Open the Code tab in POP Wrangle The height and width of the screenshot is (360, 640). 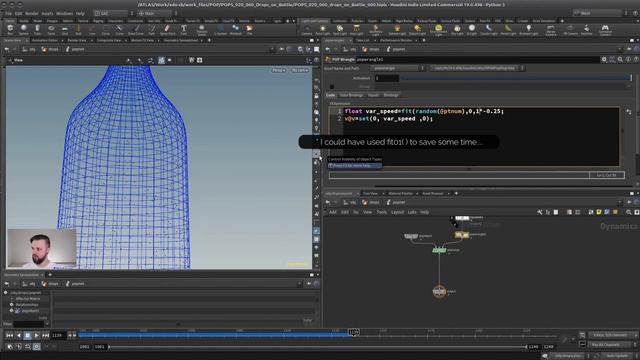point(331,95)
